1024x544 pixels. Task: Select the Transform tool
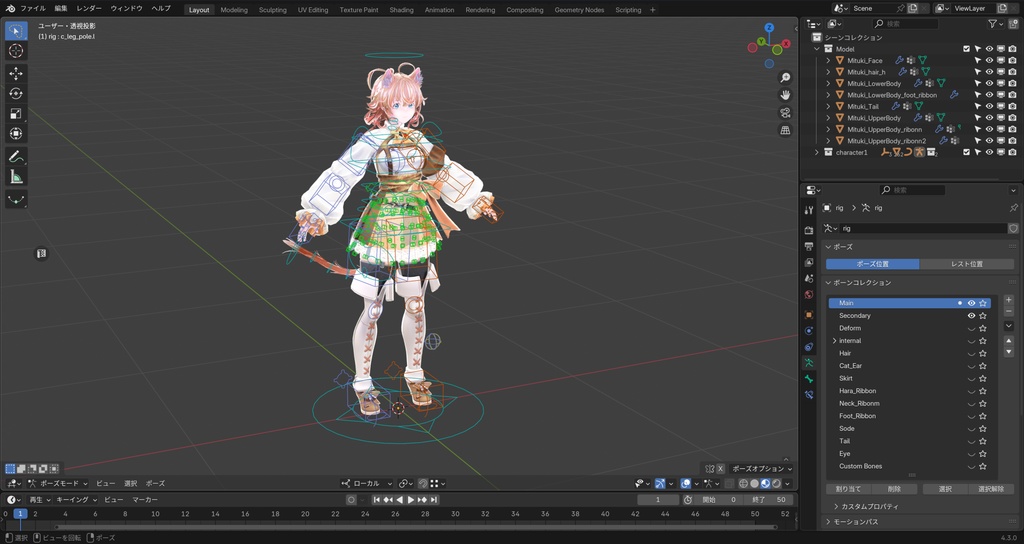coord(16,133)
